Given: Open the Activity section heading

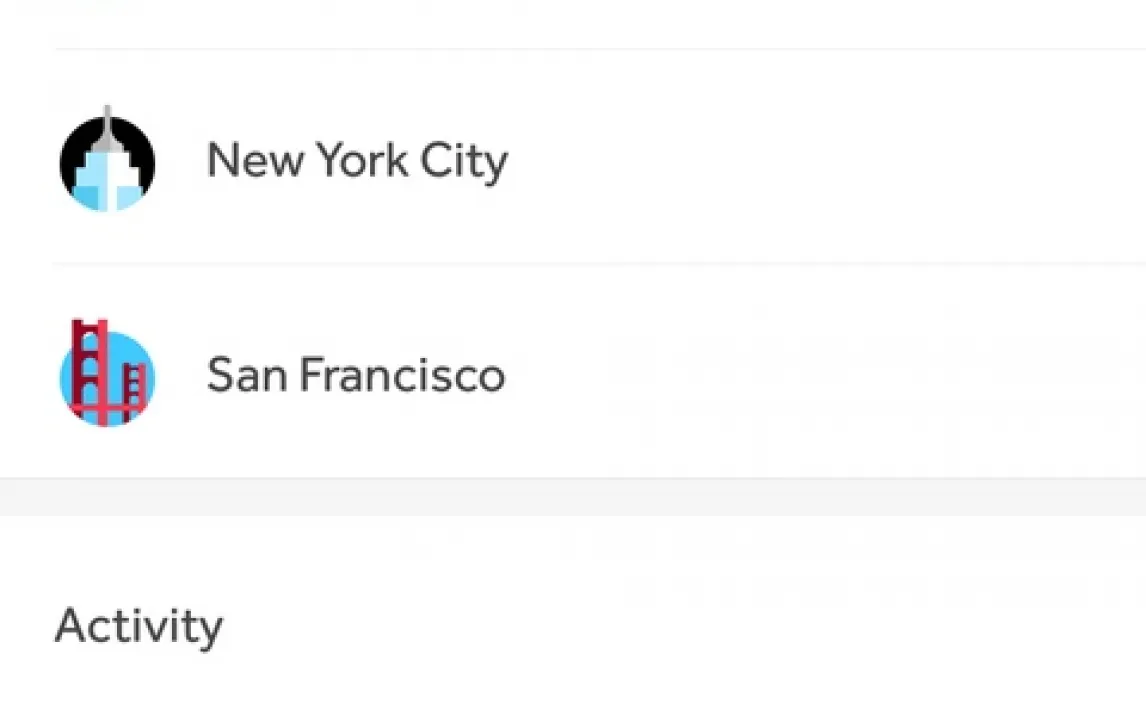Looking at the screenshot, I should [x=139, y=626].
